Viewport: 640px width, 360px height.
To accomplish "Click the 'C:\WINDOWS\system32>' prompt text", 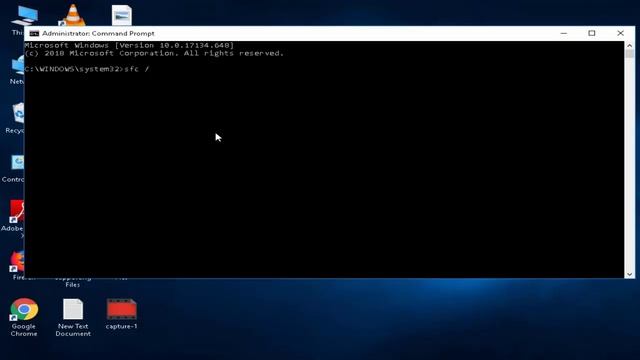I will pyautogui.click(x=74, y=69).
